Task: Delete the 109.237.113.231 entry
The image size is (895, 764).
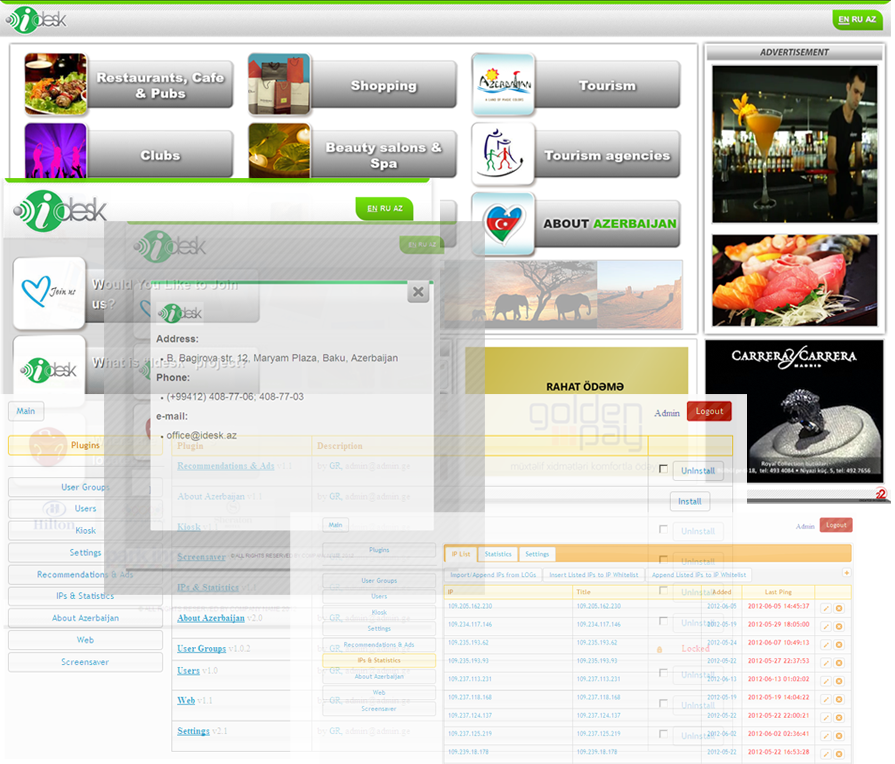Action: [839, 681]
